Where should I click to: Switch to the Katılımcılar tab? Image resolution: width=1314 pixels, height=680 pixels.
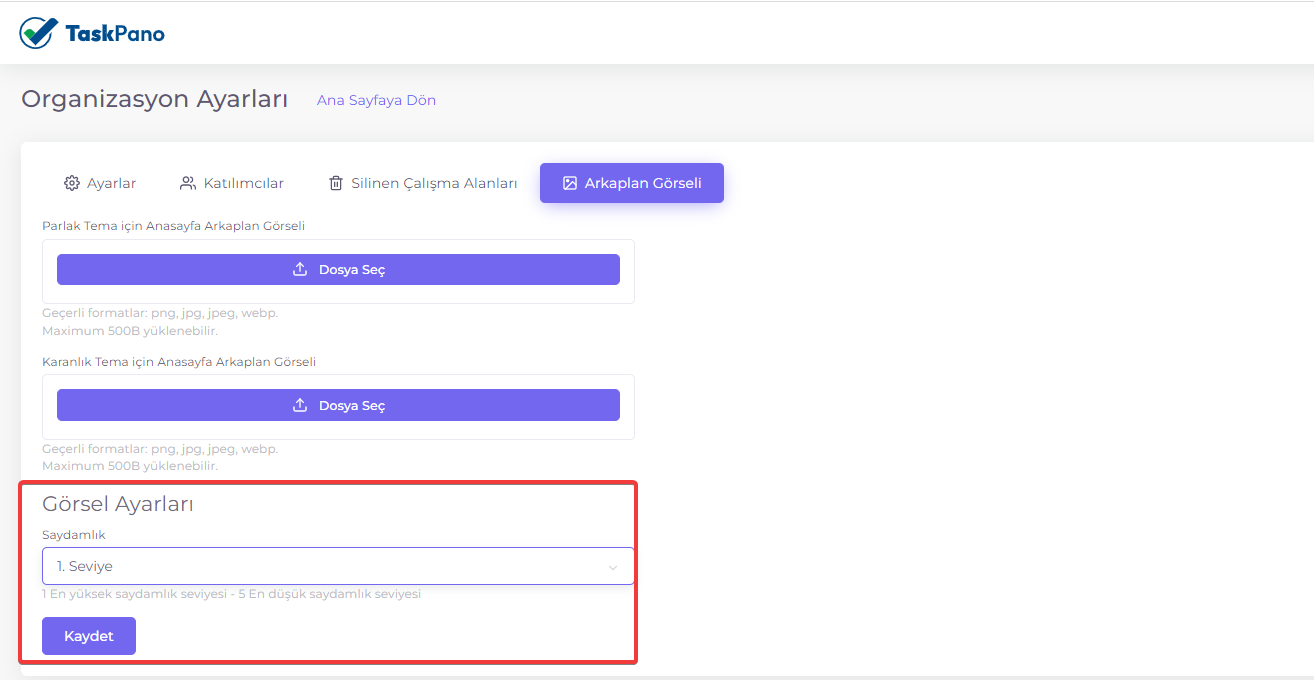232,183
